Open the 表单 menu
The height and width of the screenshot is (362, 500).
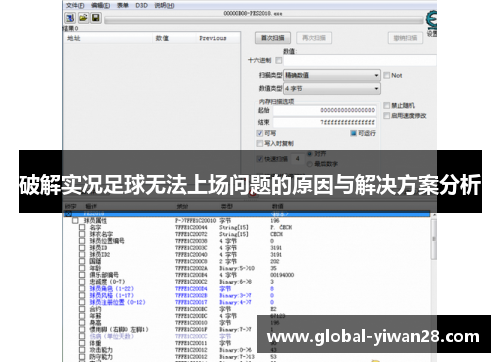click(122, 5)
